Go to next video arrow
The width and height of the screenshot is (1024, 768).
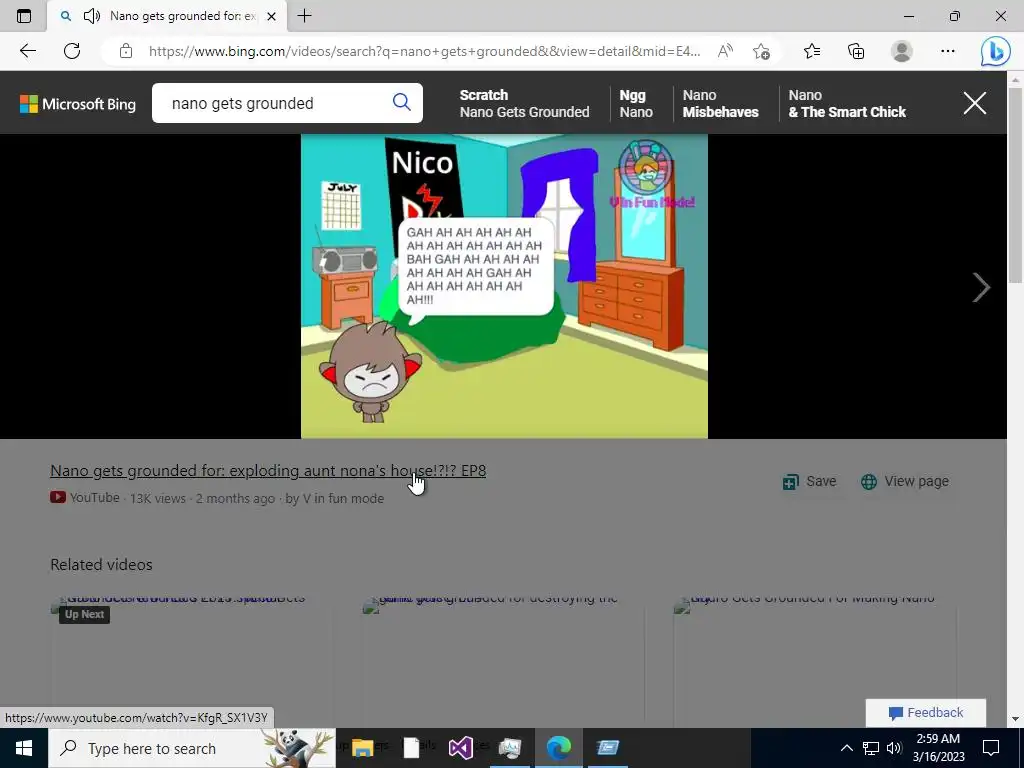tap(981, 287)
